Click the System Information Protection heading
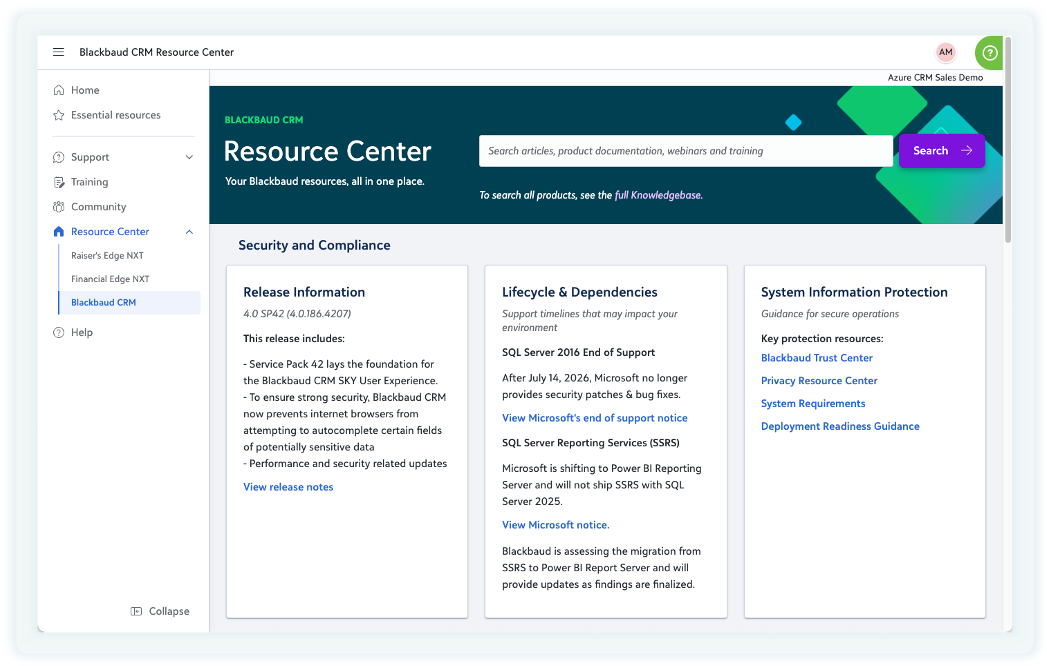Image resolution: width=1047 pixels, height=666 pixels. point(854,292)
